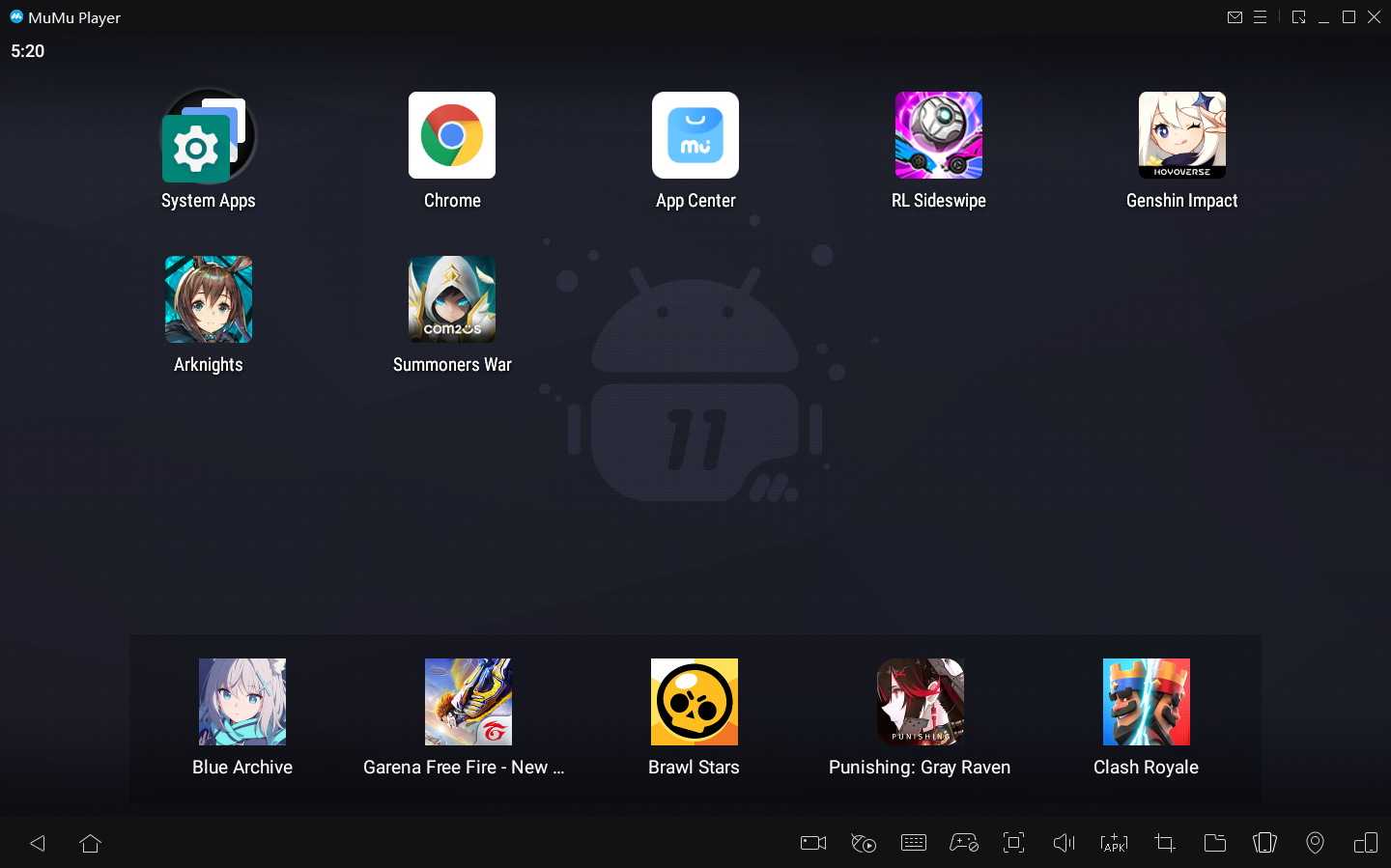Start Genshin Impact

point(1182,135)
